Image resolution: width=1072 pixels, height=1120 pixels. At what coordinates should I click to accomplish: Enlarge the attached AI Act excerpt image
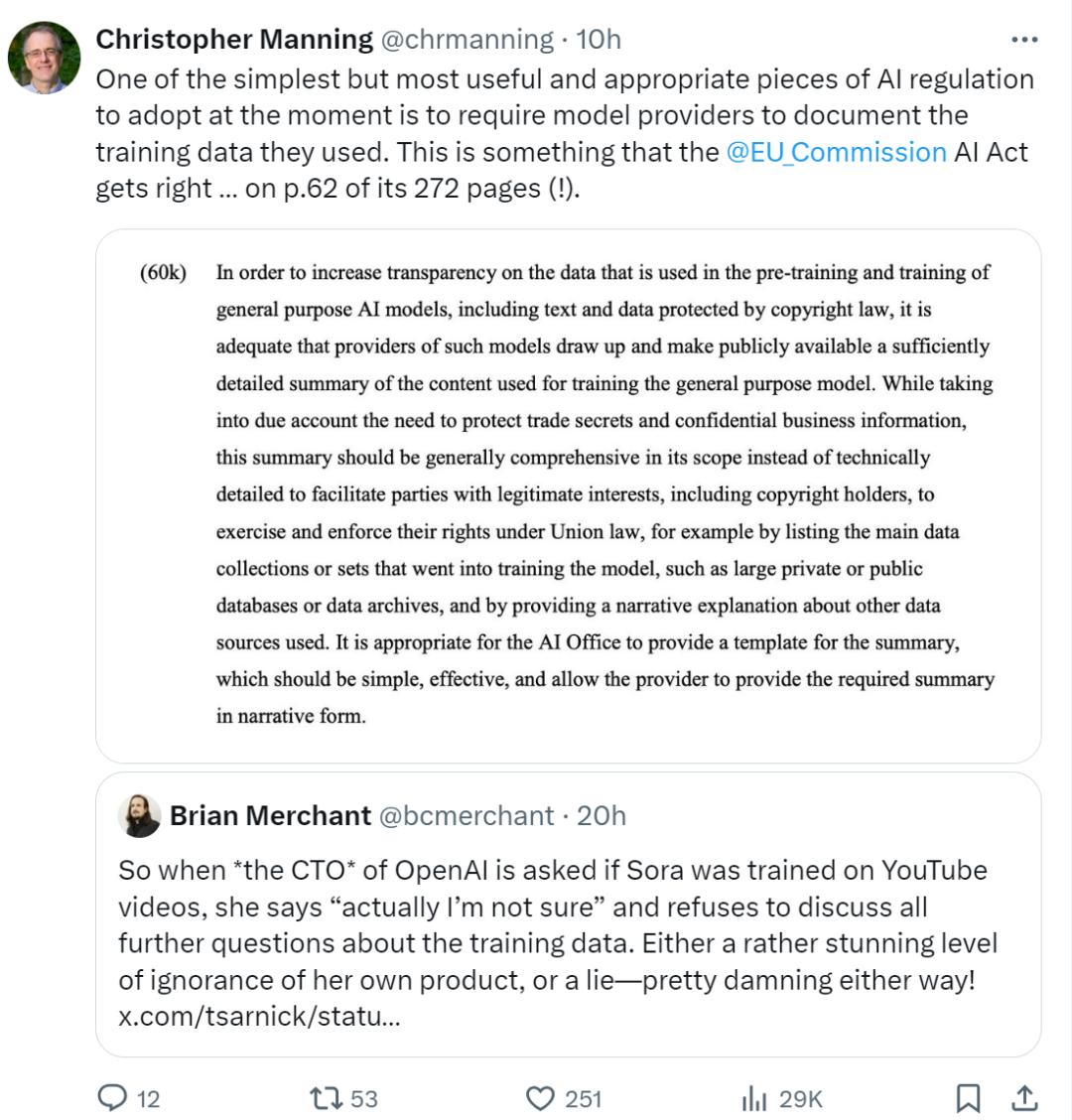point(569,495)
